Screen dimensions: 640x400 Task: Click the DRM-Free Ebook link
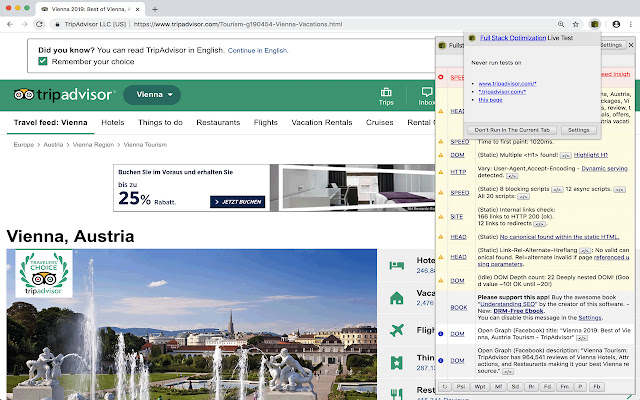(x=518, y=311)
